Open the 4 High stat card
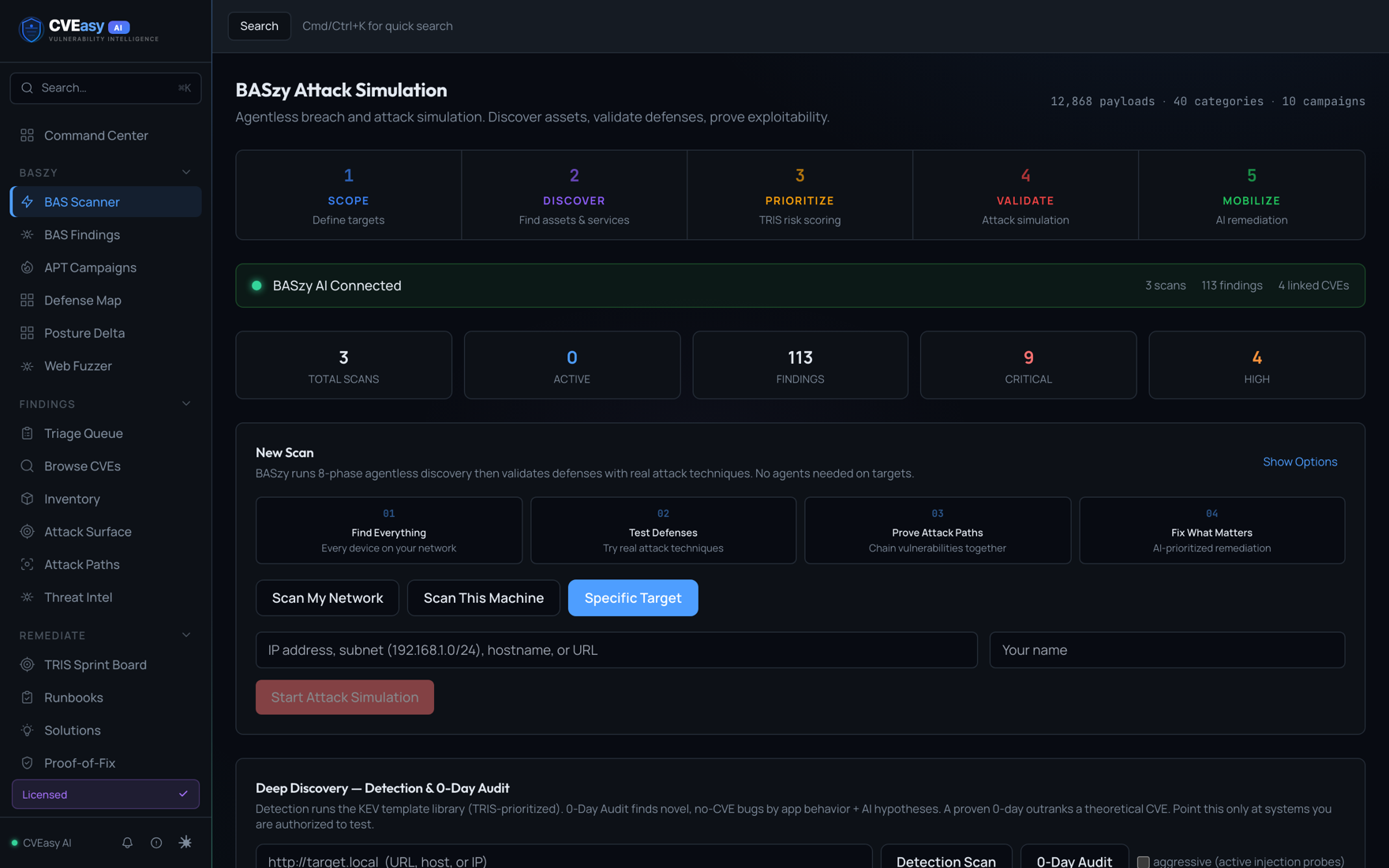The height and width of the screenshot is (868, 1389). [1257, 365]
